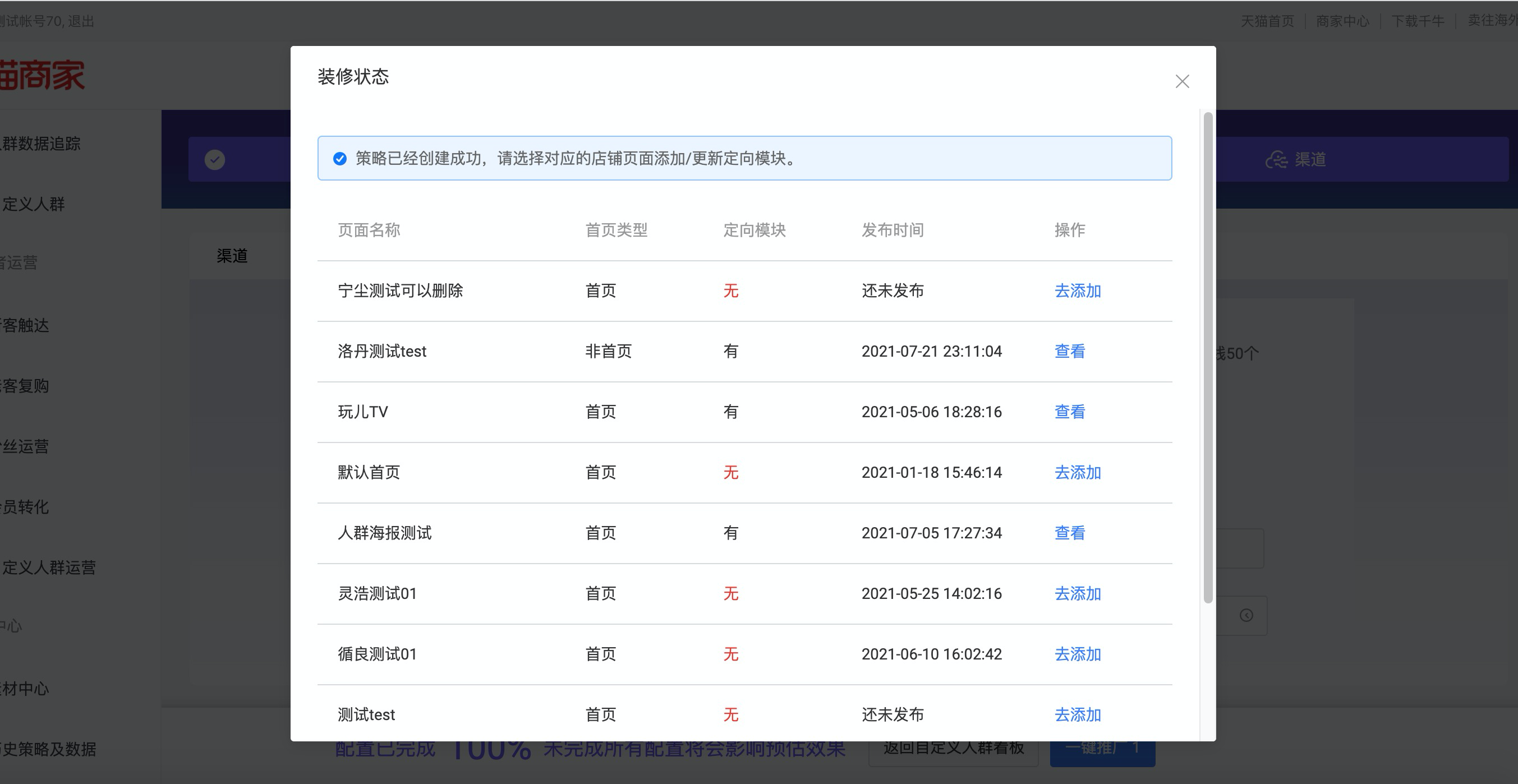Click 查看 for 人群海报测试 row
This screenshot has width=1518, height=784.
(x=1070, y=533)
